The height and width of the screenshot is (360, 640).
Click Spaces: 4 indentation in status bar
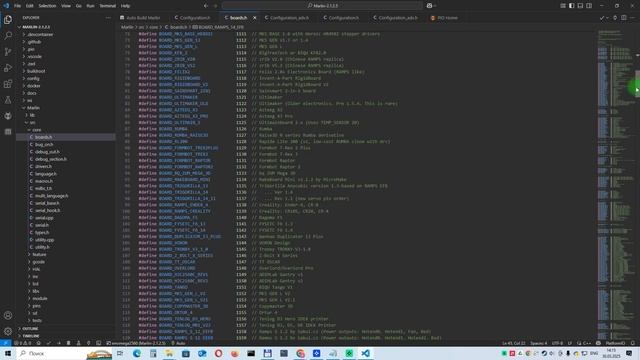538,343
